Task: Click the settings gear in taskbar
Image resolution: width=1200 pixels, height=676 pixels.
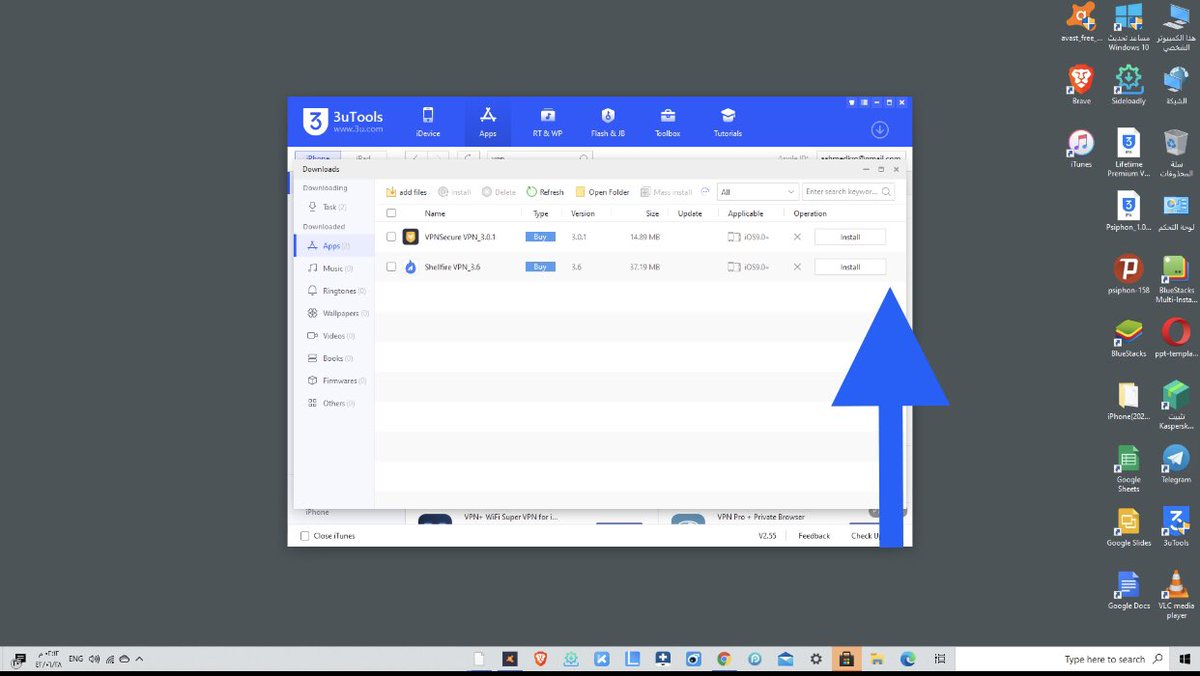Action: point(816,659)
